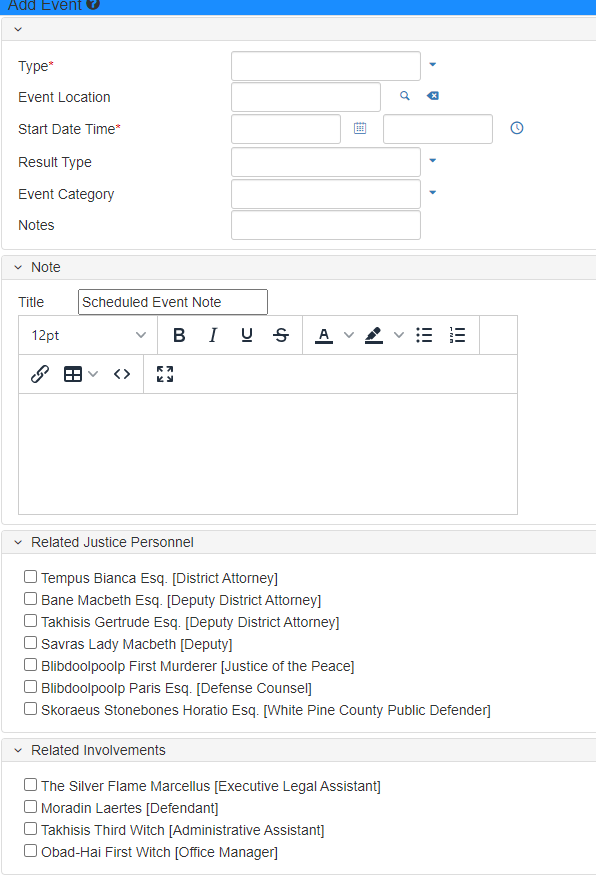Check Takhisis Gertrude Esq. checkbox
This screenshot has height=880, width=596.
30,620
